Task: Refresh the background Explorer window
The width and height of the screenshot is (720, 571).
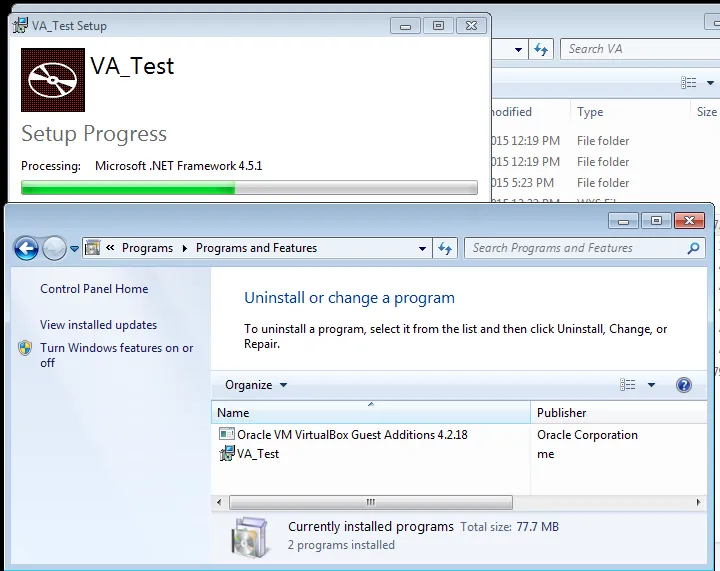Action: (x=541, y=49)
